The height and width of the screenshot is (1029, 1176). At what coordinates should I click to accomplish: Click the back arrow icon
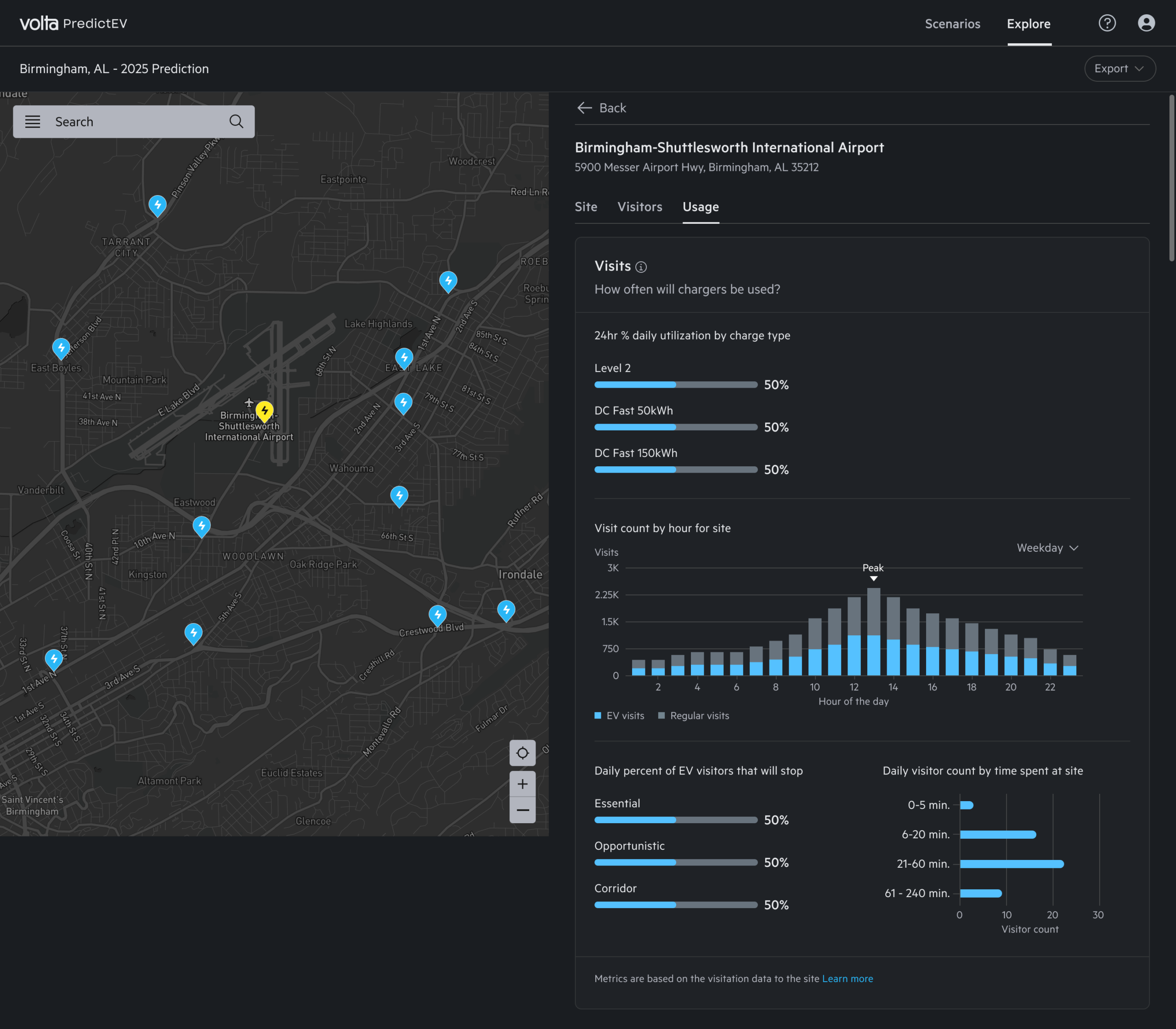point(584,108)
